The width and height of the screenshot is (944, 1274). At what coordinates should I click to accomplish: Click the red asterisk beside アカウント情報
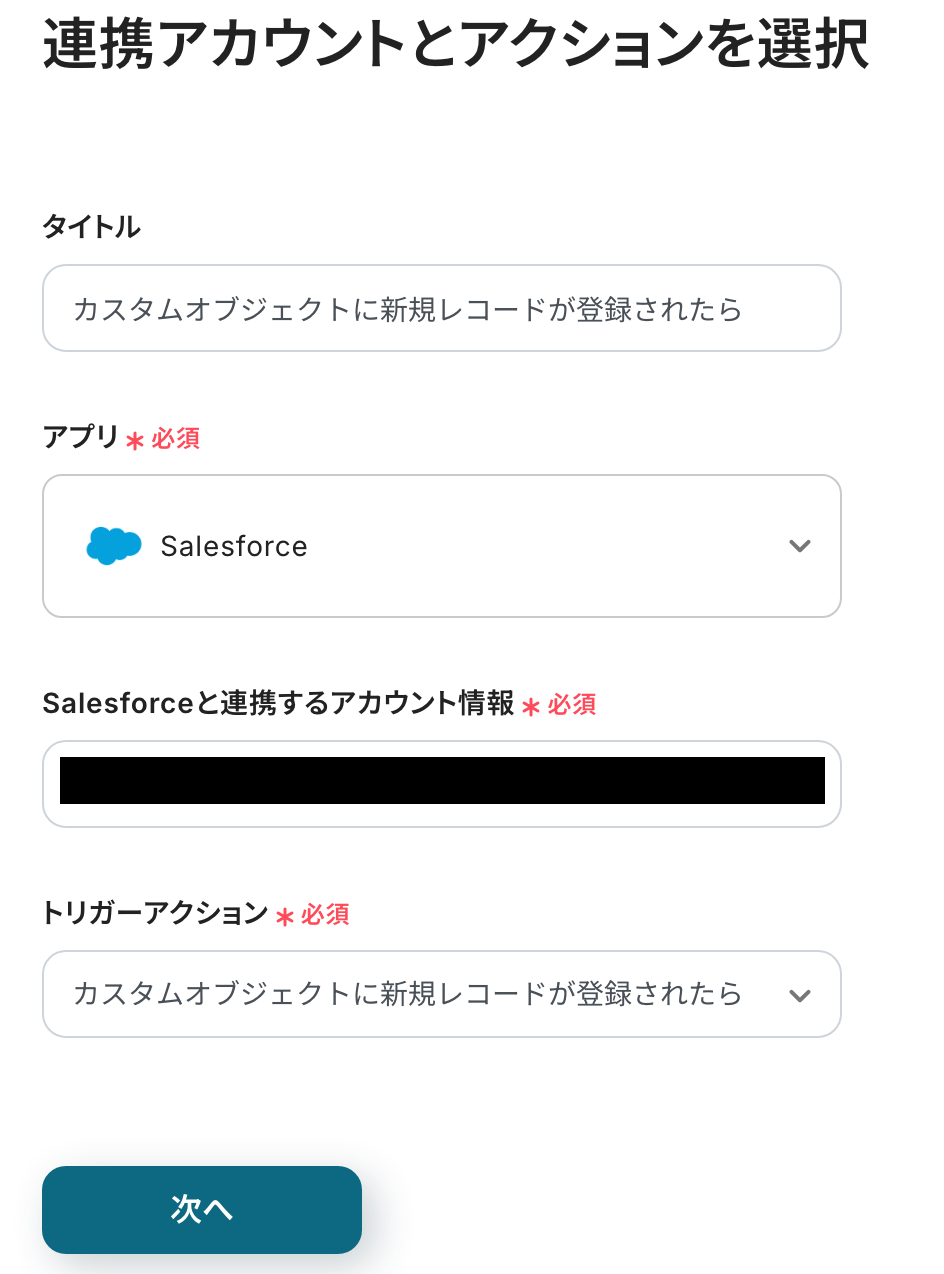[531, 706]
